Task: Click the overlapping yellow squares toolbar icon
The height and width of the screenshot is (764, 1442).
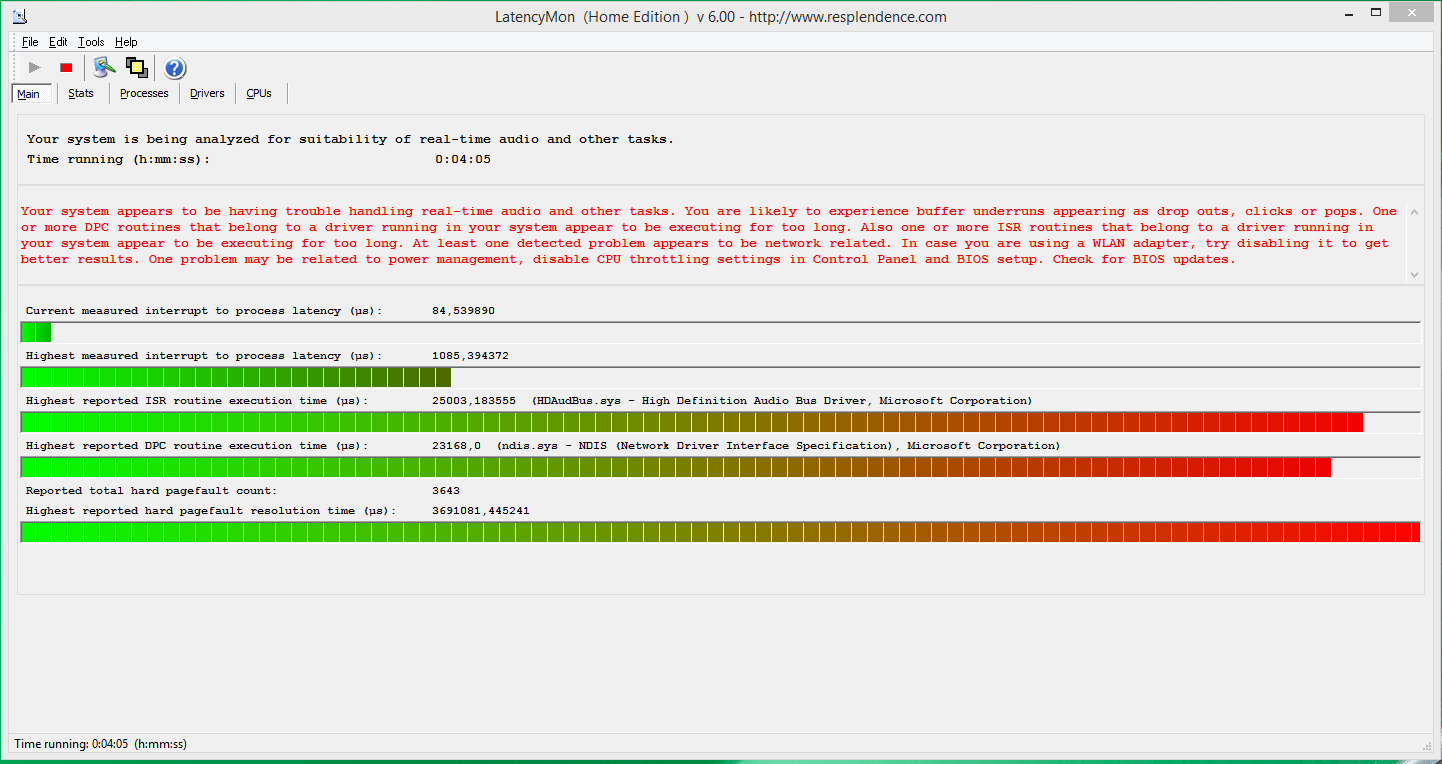Action: point(137,68)
